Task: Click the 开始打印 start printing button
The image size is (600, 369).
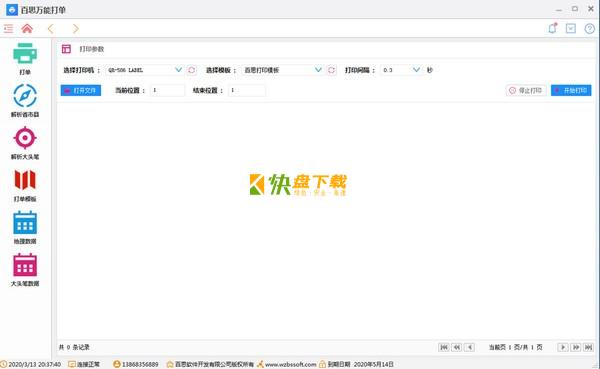Action: [571, 90]
